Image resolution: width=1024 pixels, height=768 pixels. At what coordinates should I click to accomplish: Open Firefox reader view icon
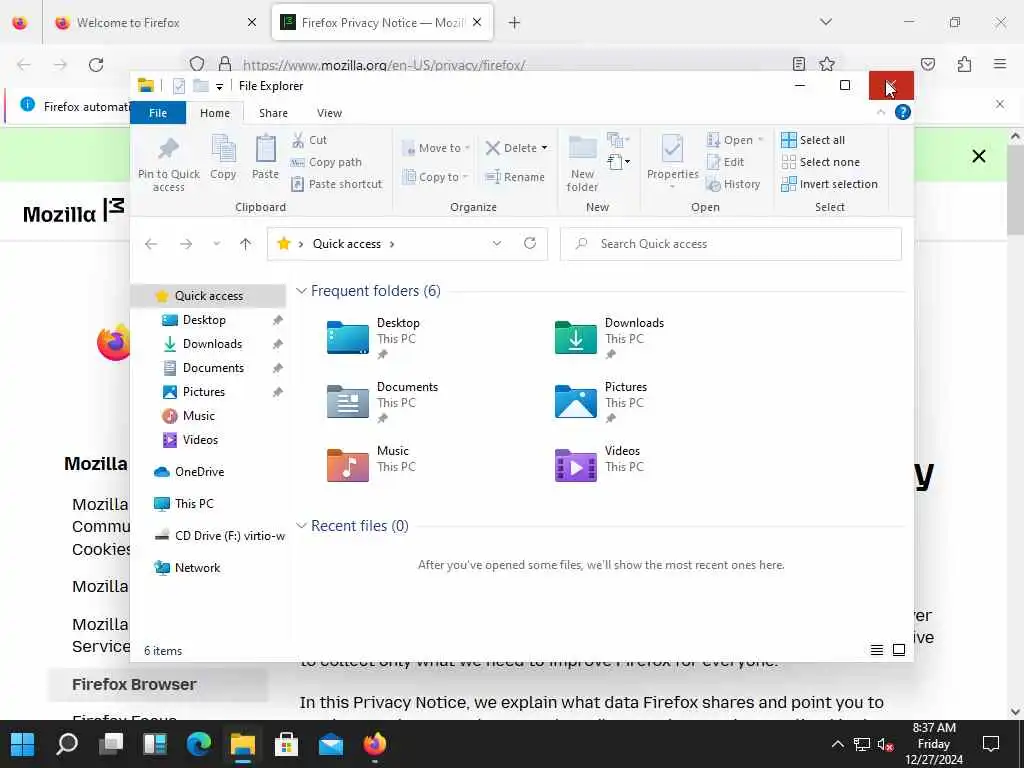[x=798, y=64]
